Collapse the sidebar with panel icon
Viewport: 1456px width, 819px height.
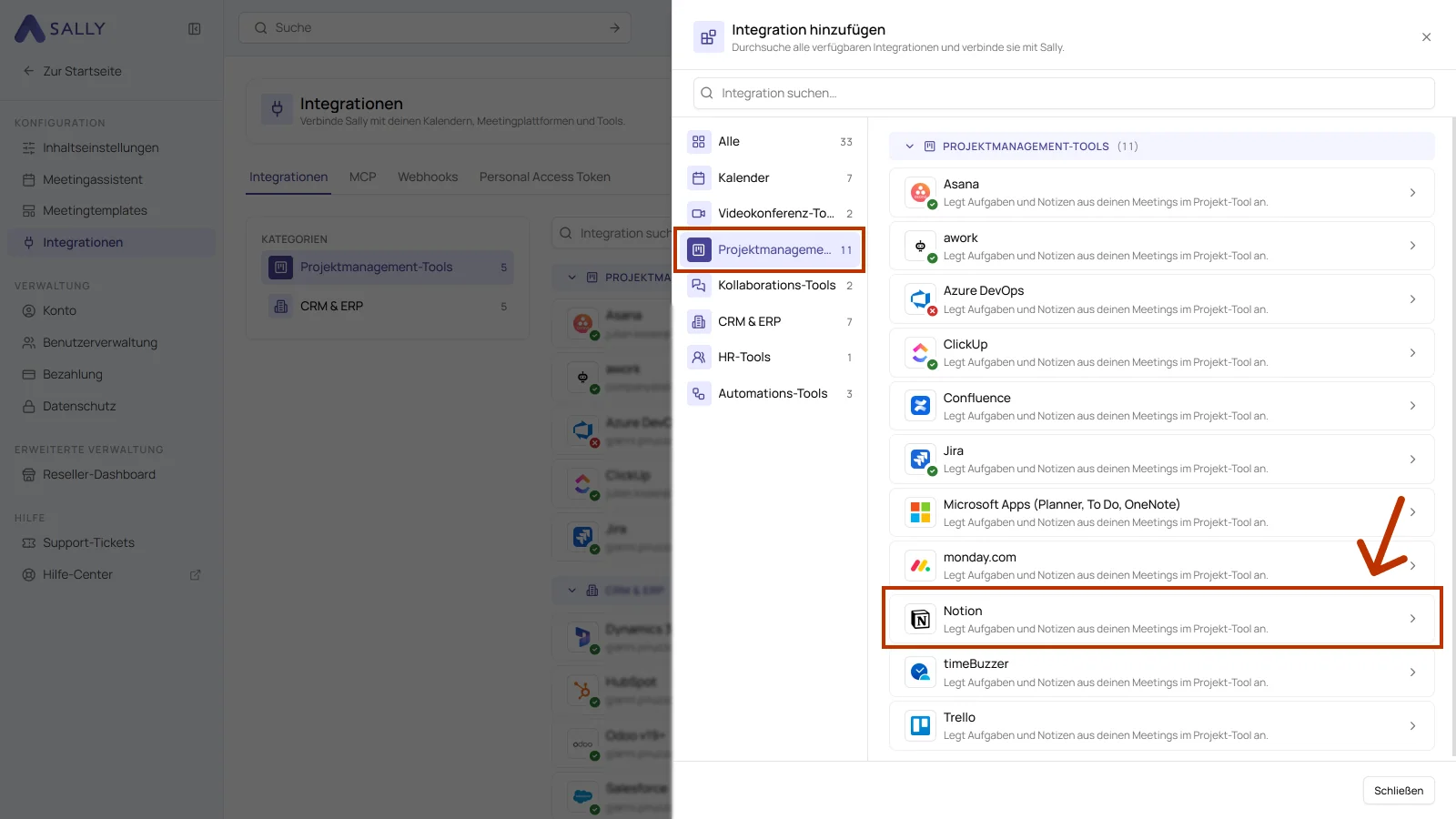click(x=194, y=28)
